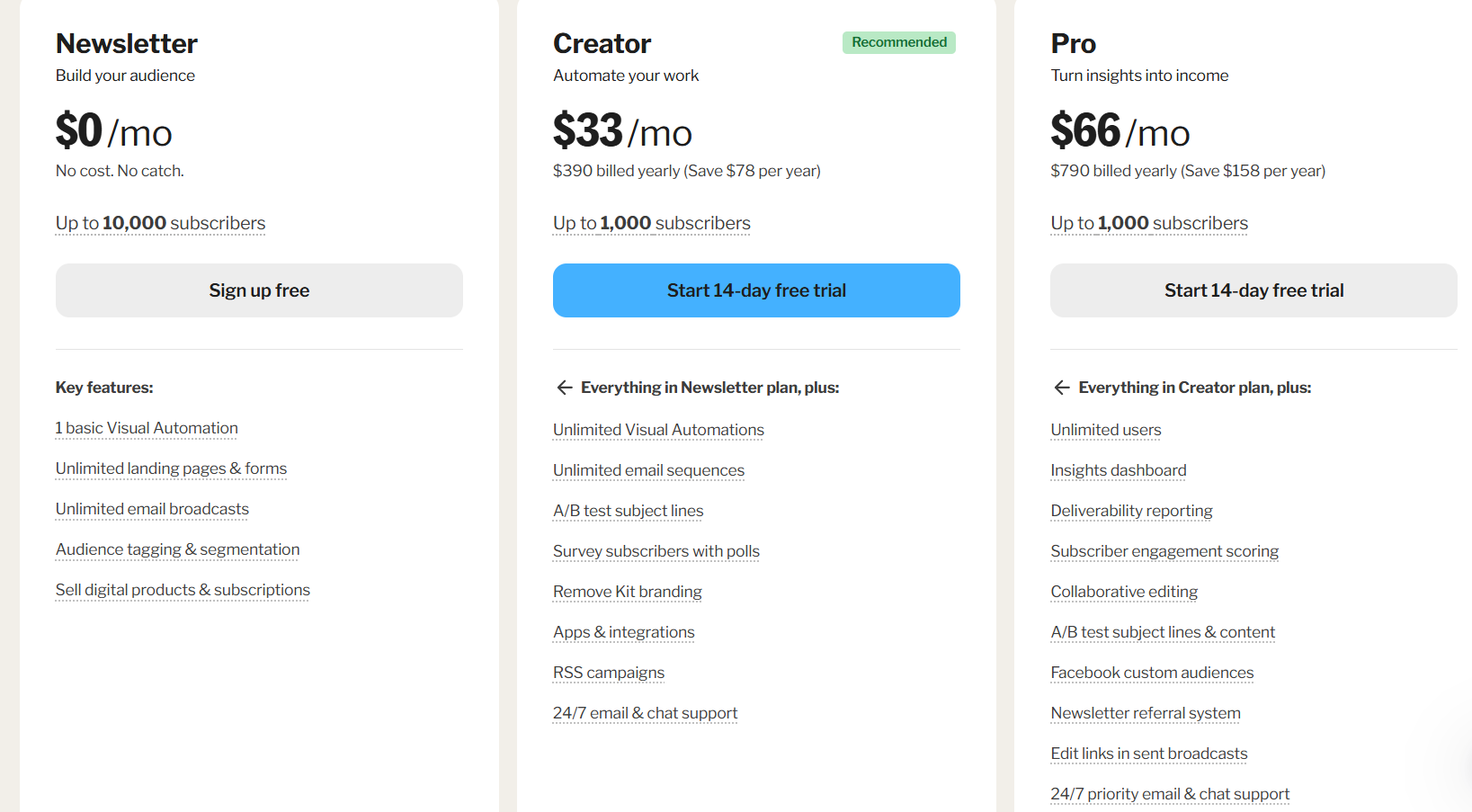Select Audience tagging & segmentation feature
The image size is (1472, 812).
tap(177, 549)
